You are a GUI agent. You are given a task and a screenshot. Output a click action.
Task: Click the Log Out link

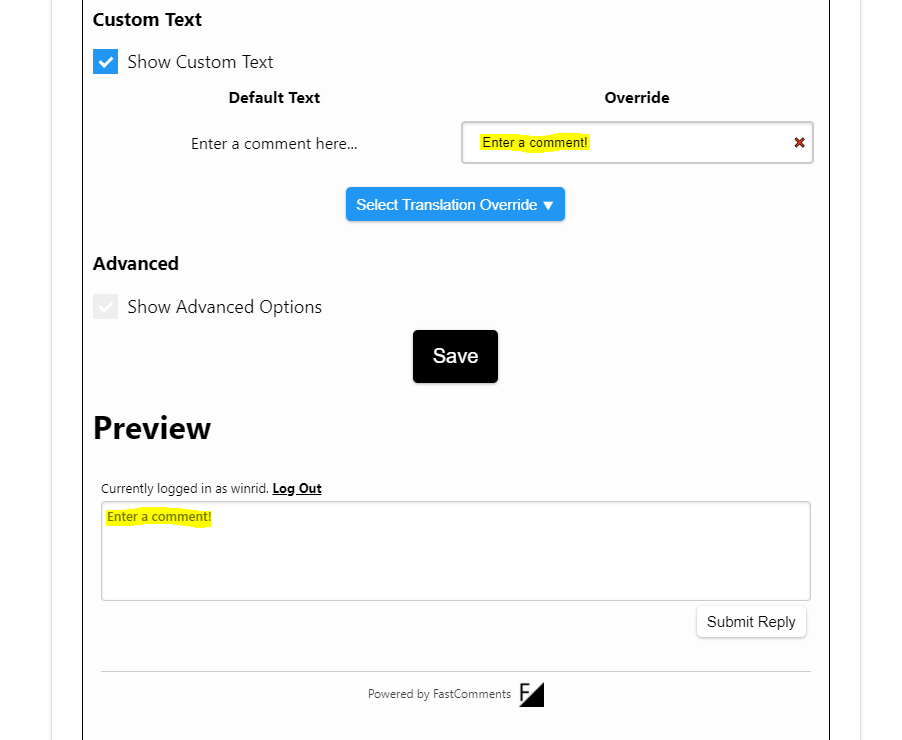click(297, 489)
